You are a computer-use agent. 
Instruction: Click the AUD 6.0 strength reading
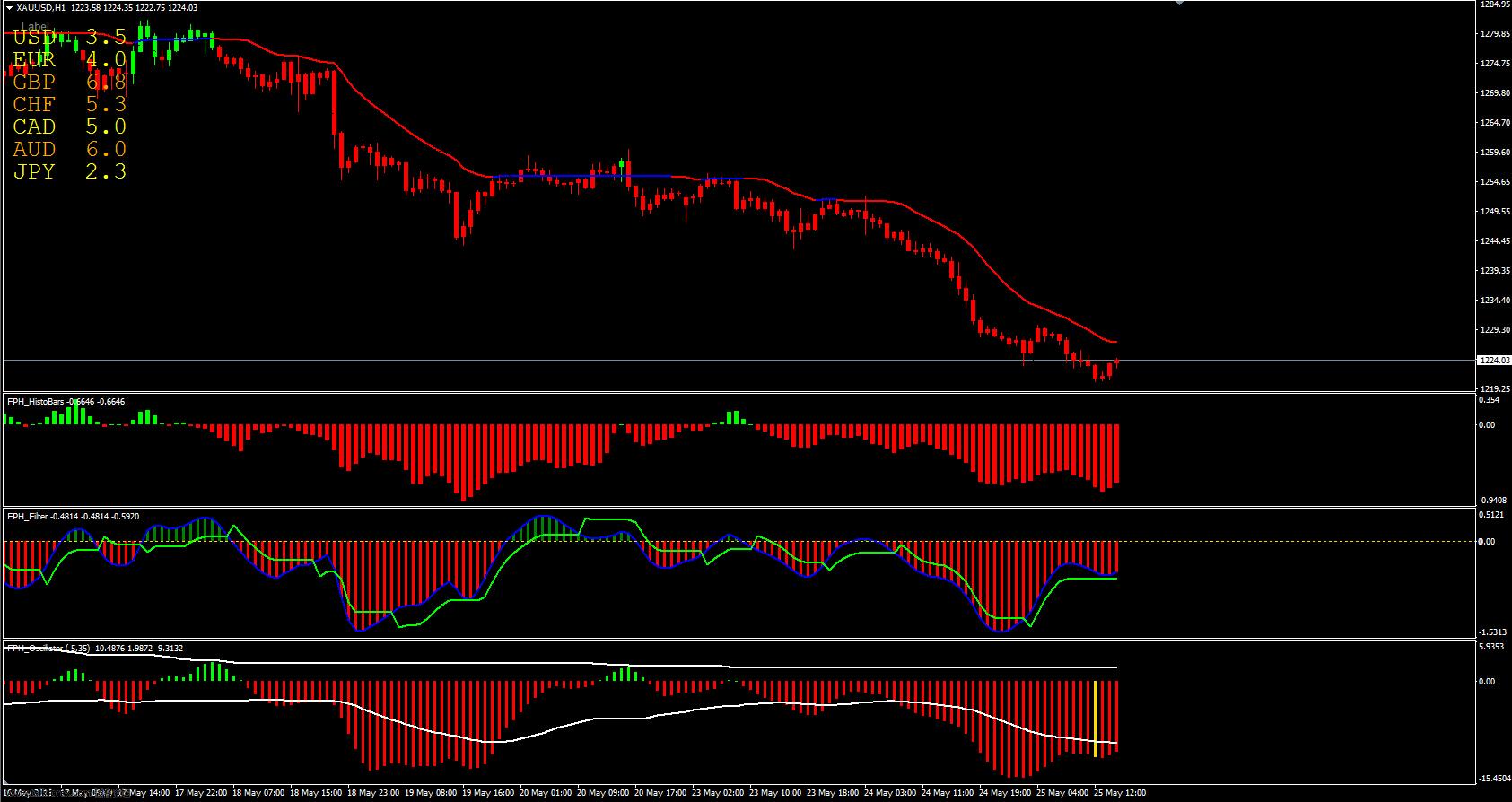(70, 150)
